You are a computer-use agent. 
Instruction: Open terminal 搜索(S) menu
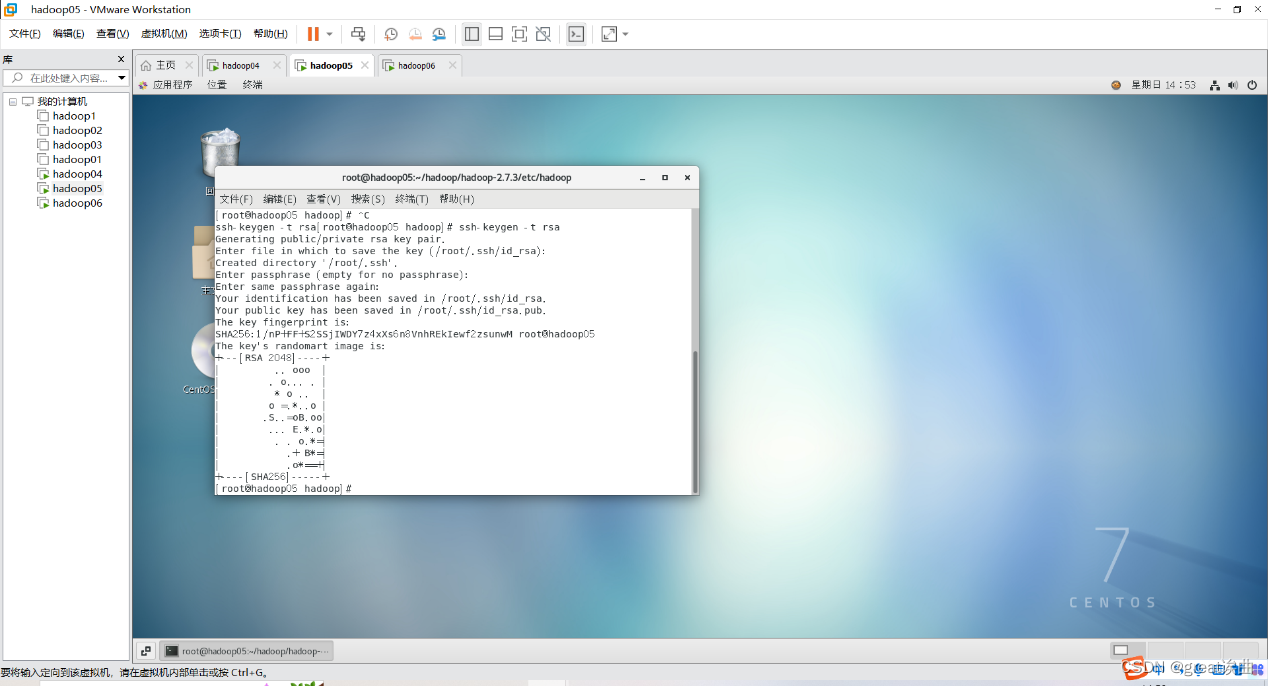tap(368, 199)
